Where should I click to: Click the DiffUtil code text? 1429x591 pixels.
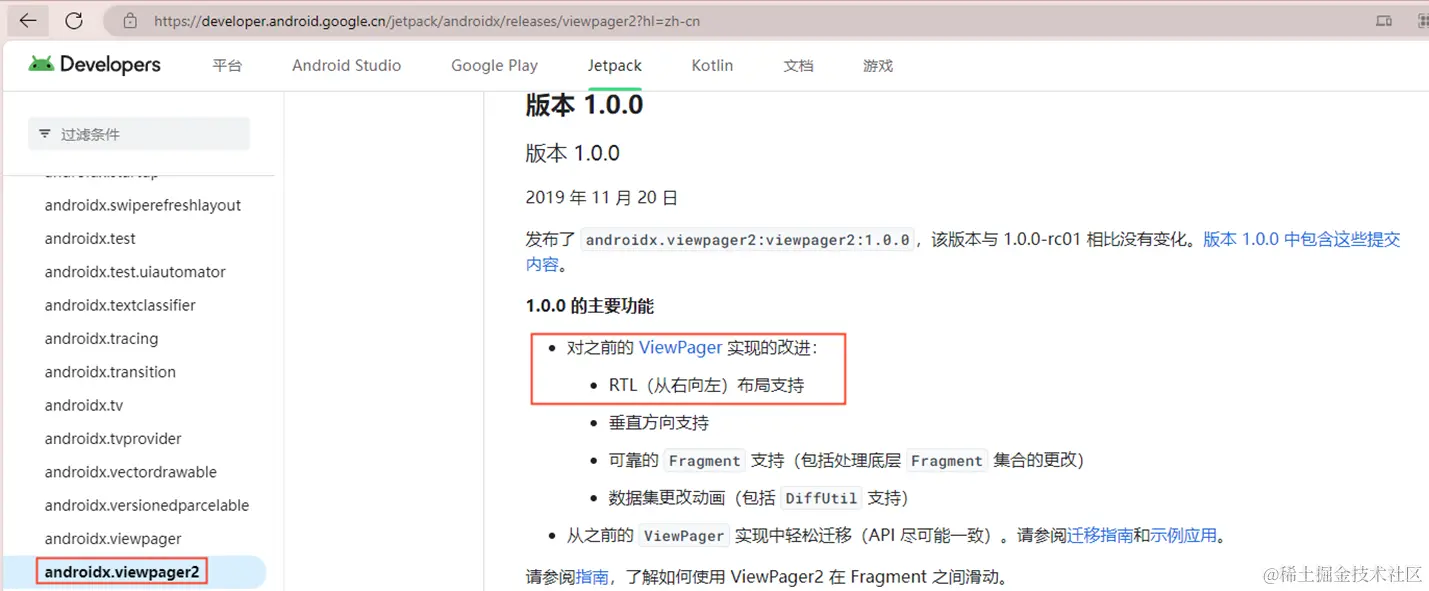(x=820, y=498)
